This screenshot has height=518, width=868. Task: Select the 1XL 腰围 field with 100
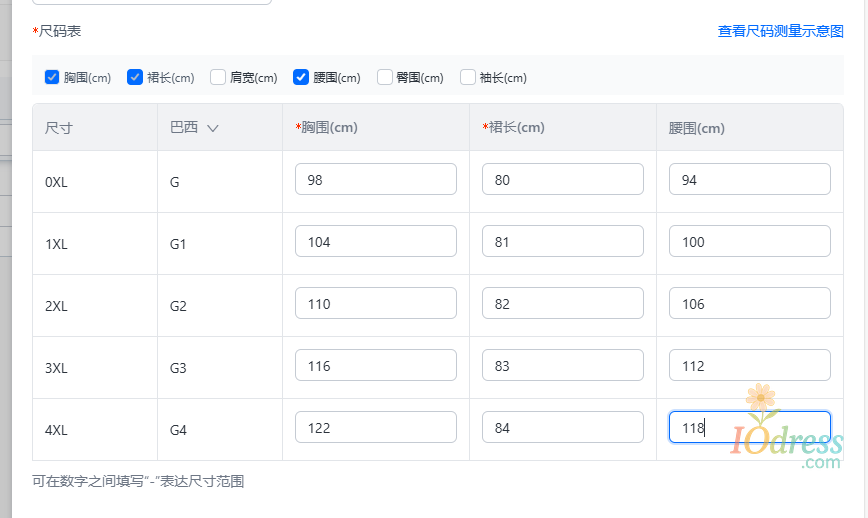point(749,242)
